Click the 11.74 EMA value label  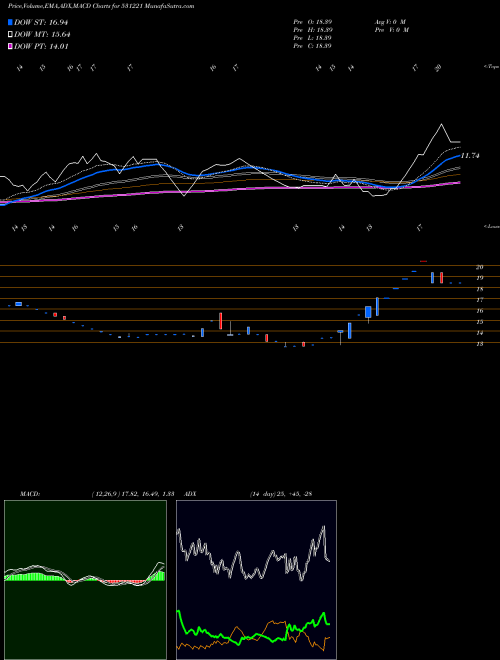click(x=471, y=156)
